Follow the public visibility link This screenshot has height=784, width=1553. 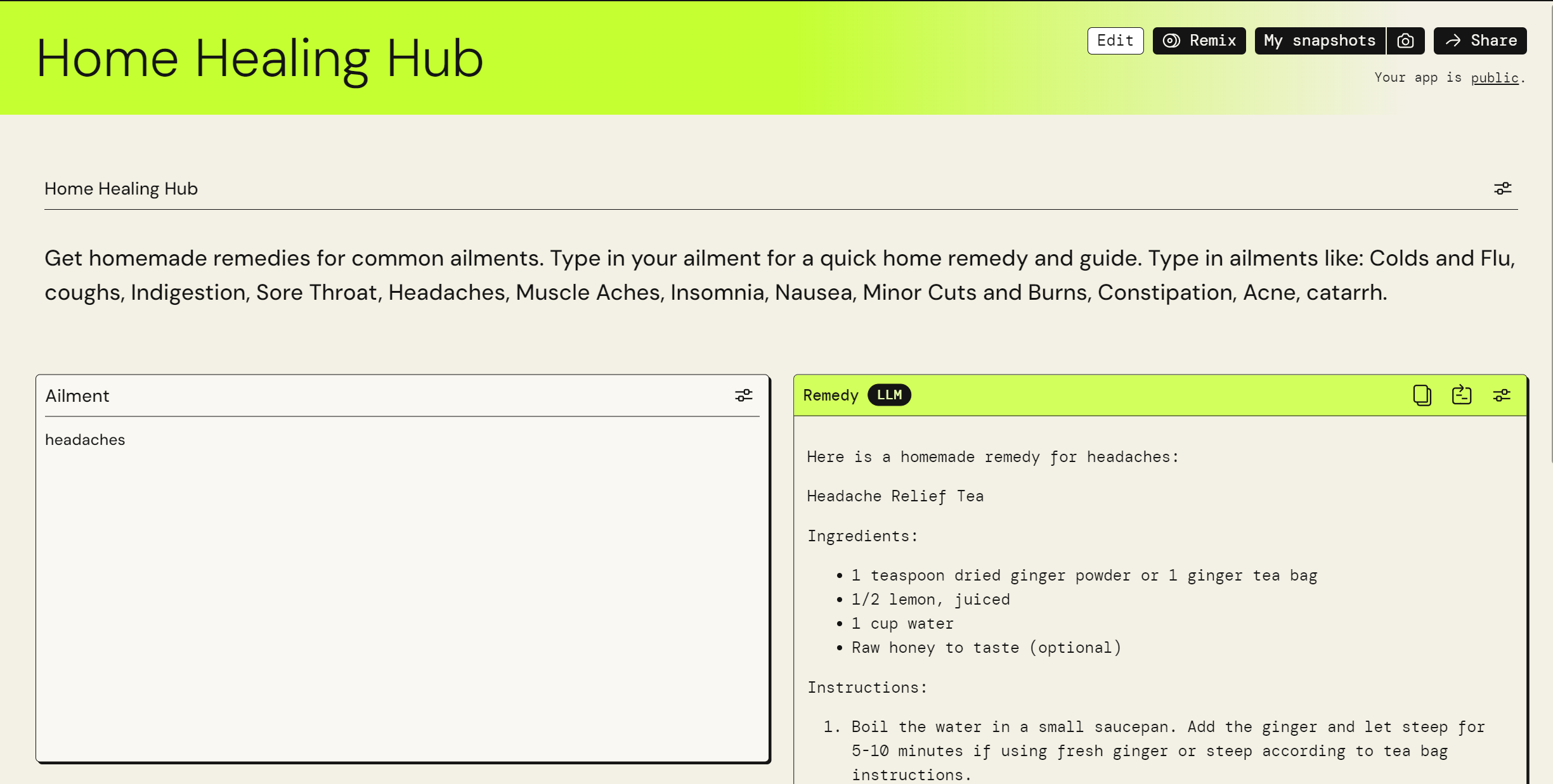[x=1494, y=77]
